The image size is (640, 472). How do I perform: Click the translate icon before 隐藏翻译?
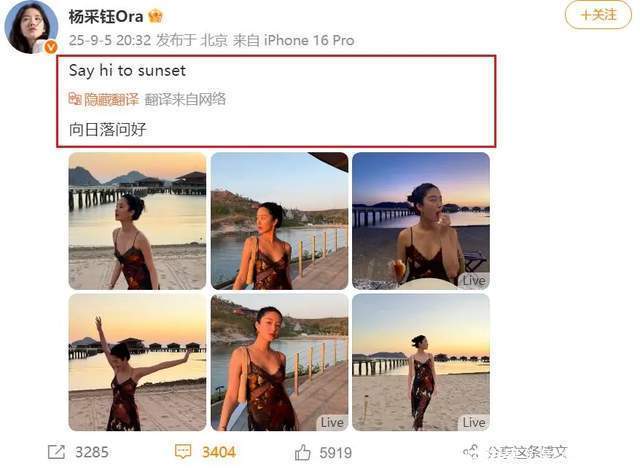[75, 99]
